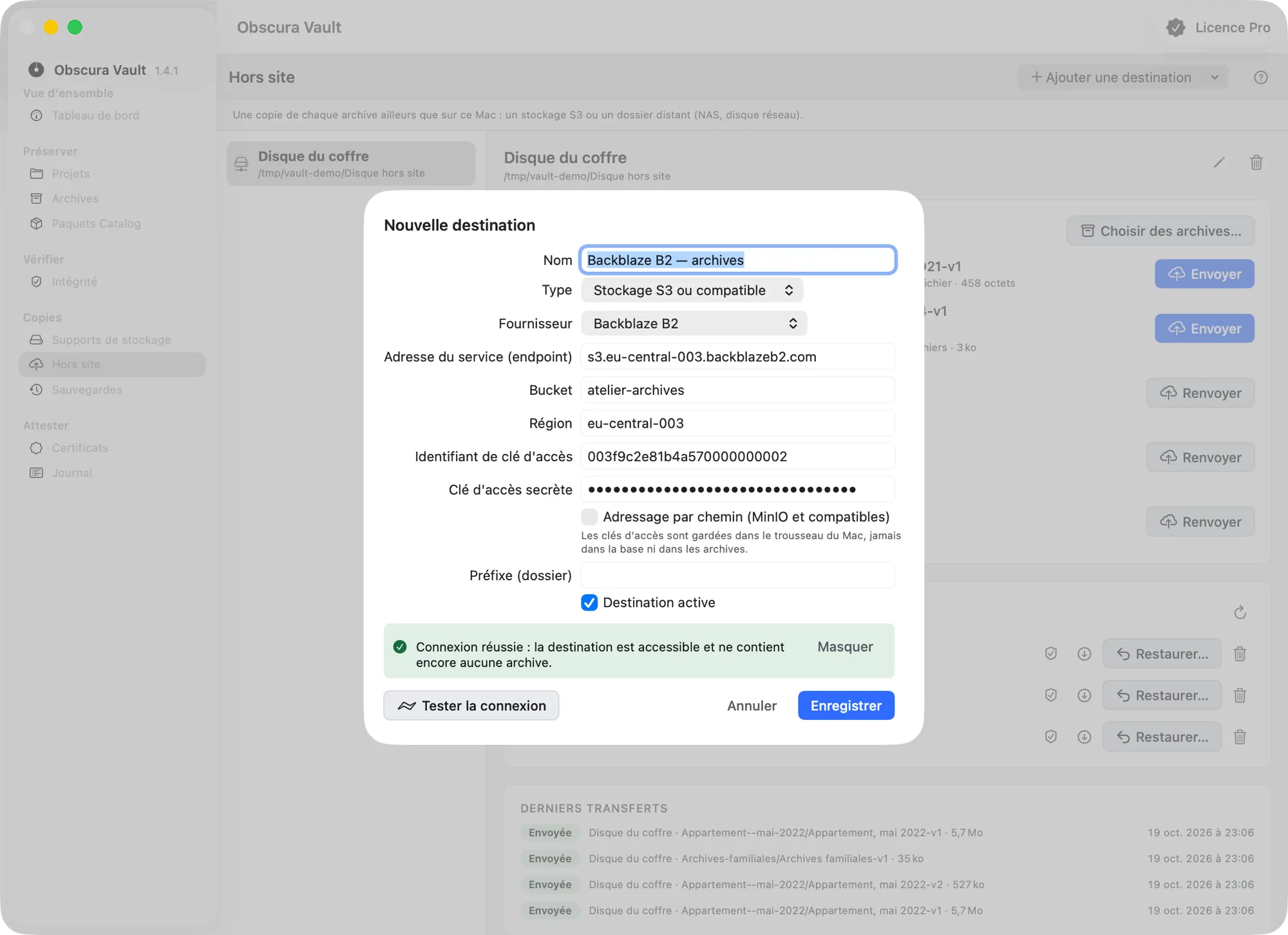The height and width of the screenshot is (935, 1288).
Task: Click the shield verify icon in last Restaurer row
Action: [1050, 737]
